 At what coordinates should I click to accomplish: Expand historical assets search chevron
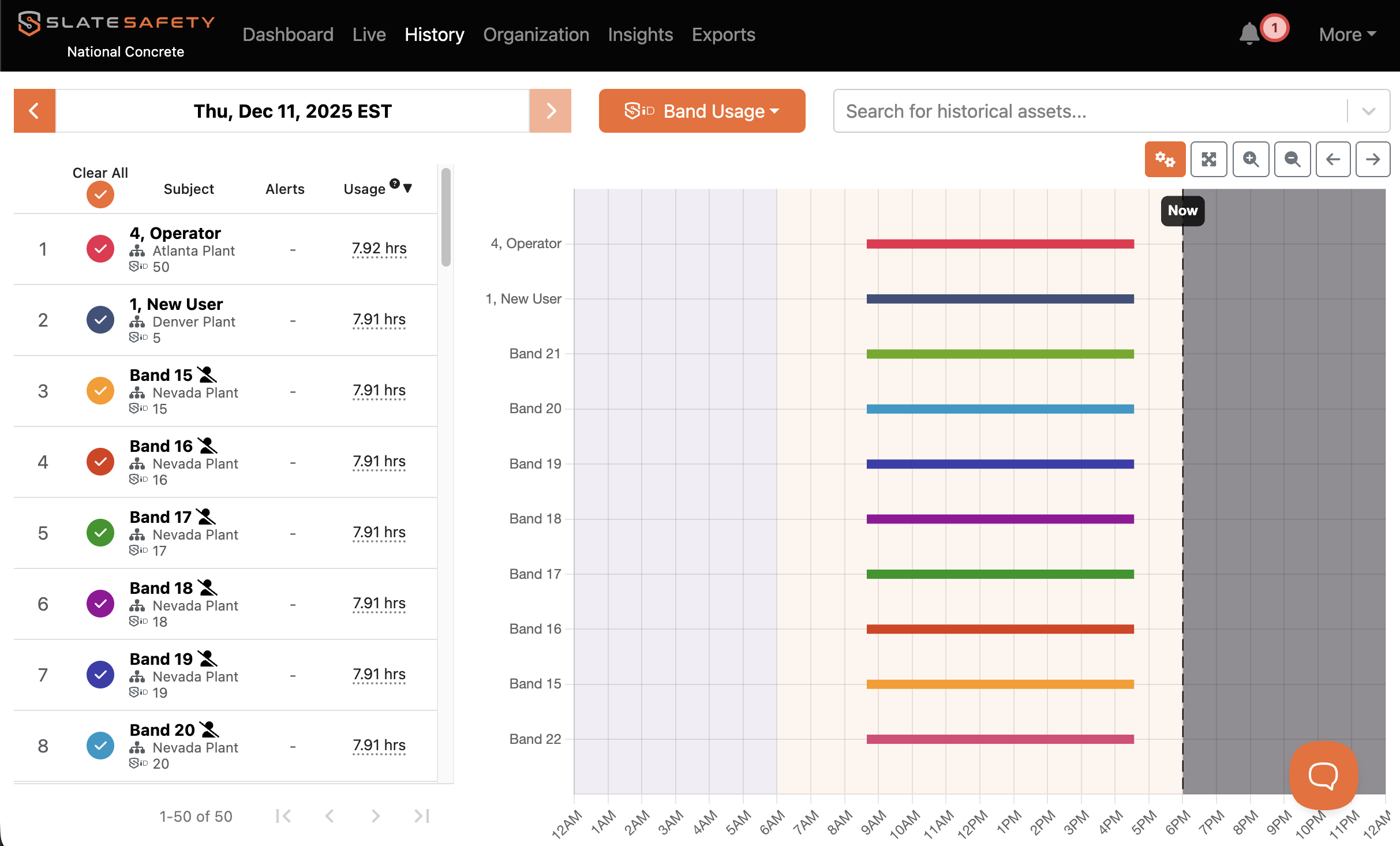[1368, 111]
